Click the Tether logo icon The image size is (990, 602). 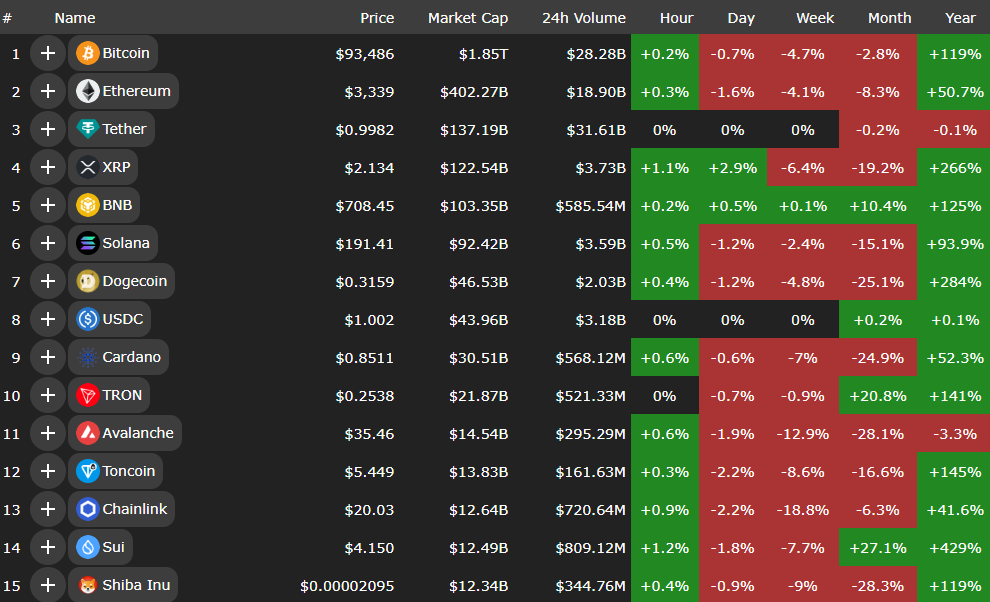pyautogui.click(x=87, y=129)
